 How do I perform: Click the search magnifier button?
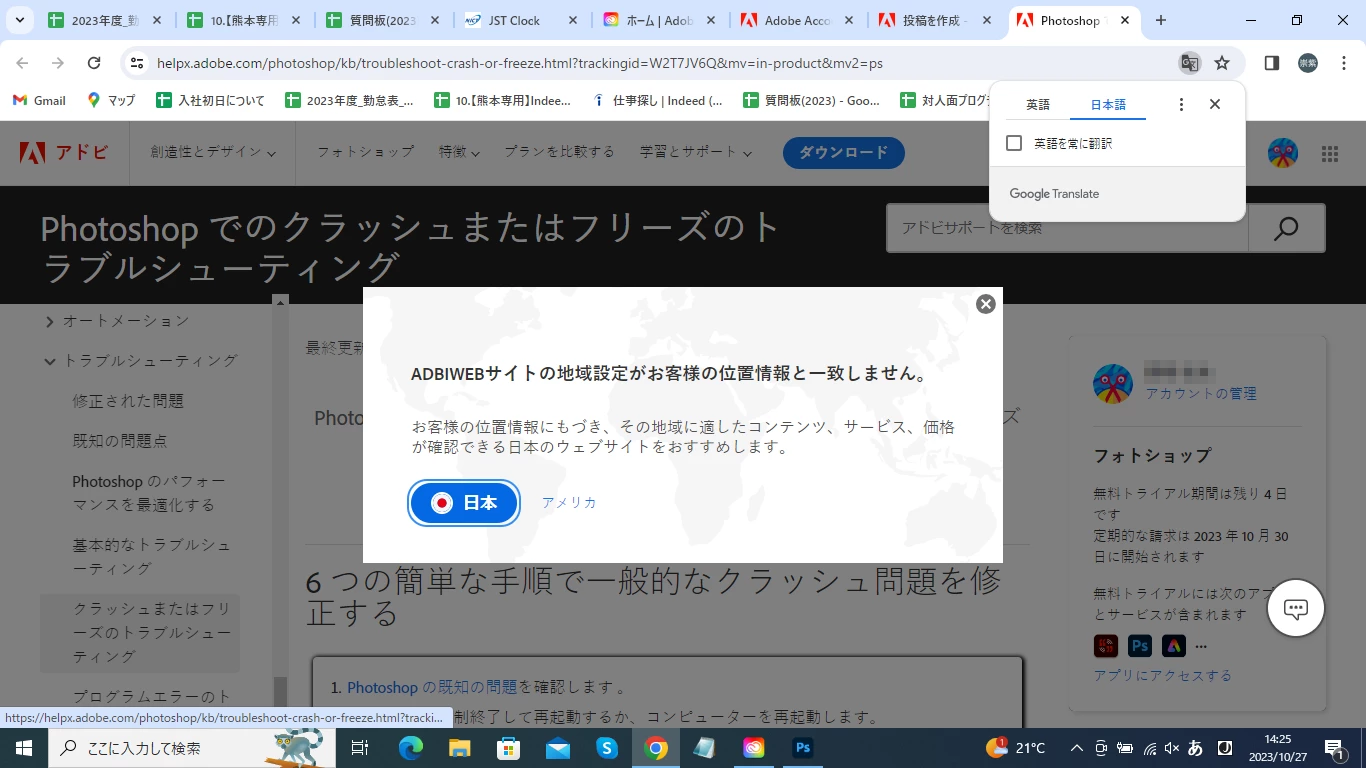coord(1287,228)
